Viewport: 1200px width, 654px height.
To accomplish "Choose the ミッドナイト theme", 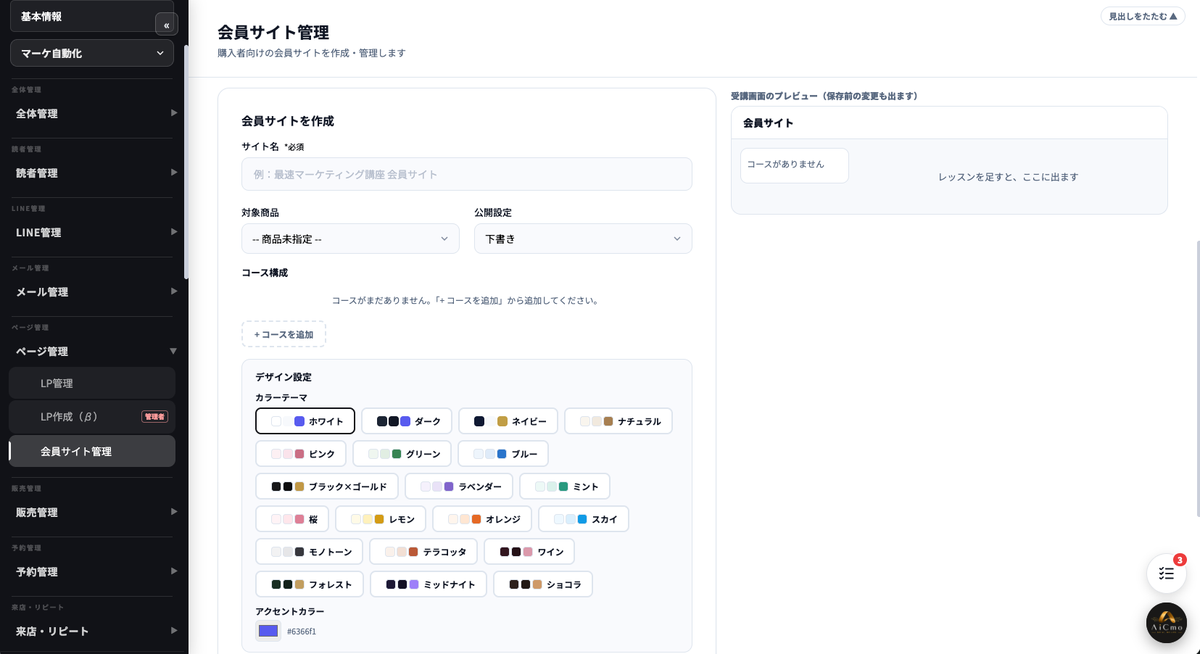I will pos(428,584).
